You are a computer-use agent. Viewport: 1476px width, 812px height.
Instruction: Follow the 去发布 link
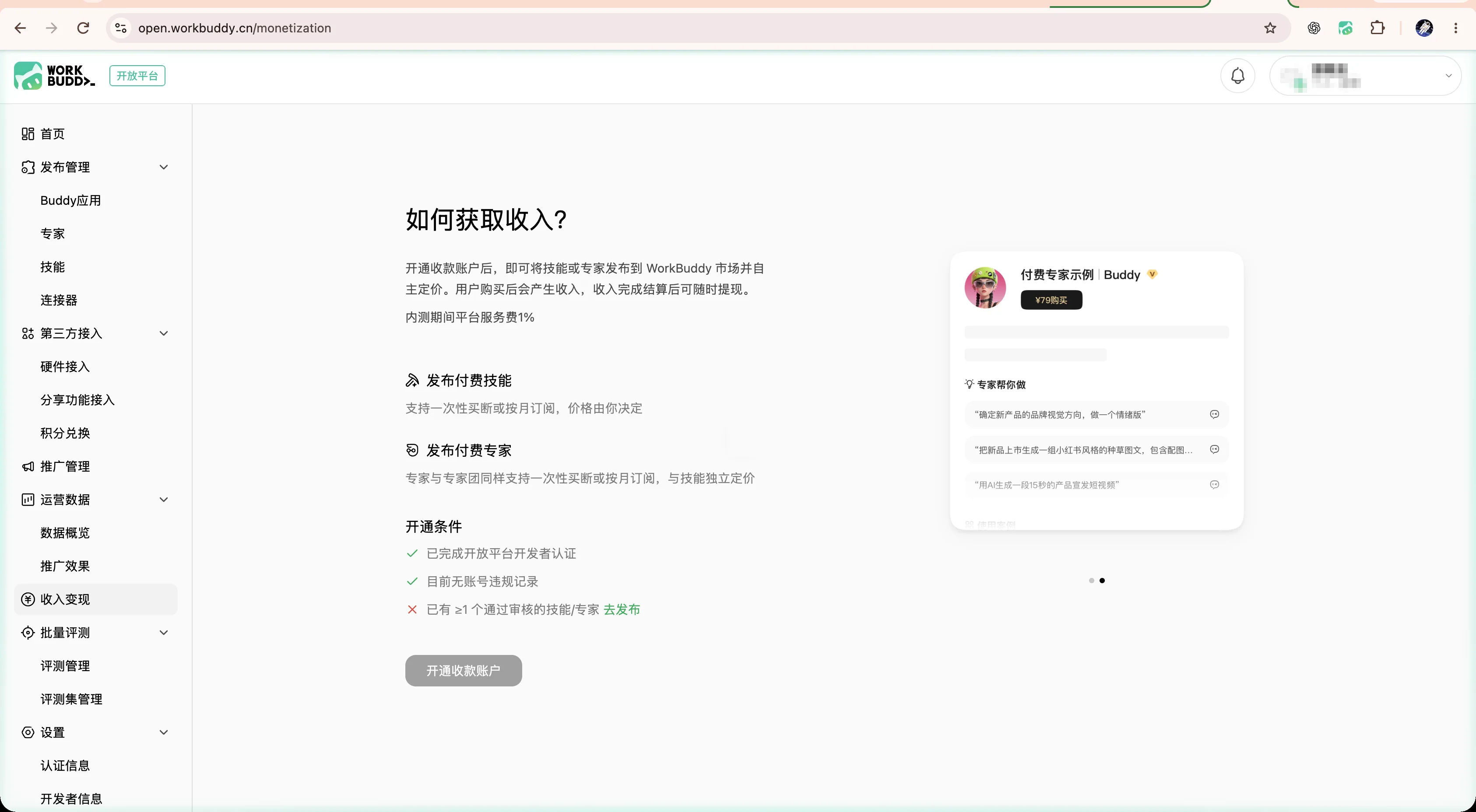pos(622,610)
